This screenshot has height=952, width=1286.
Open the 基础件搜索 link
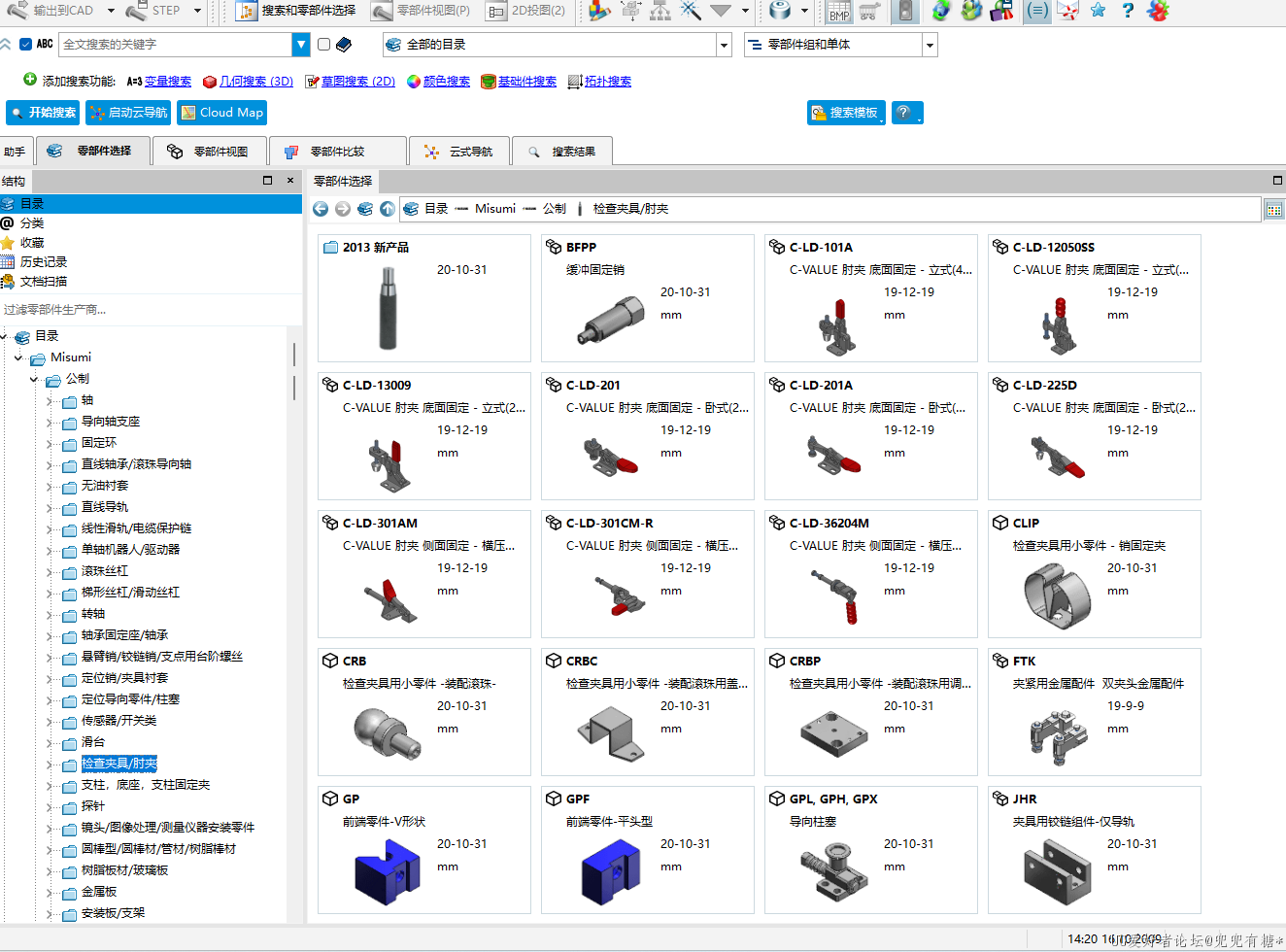coord(527,82)
